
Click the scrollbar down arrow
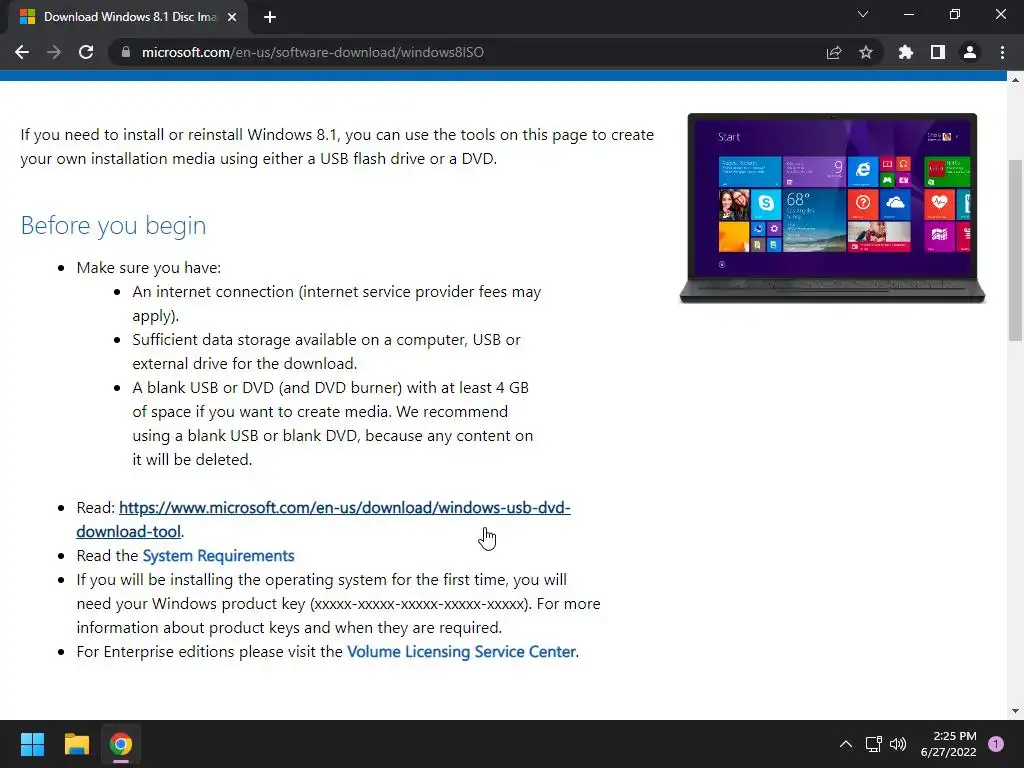tap(1015, 711)
